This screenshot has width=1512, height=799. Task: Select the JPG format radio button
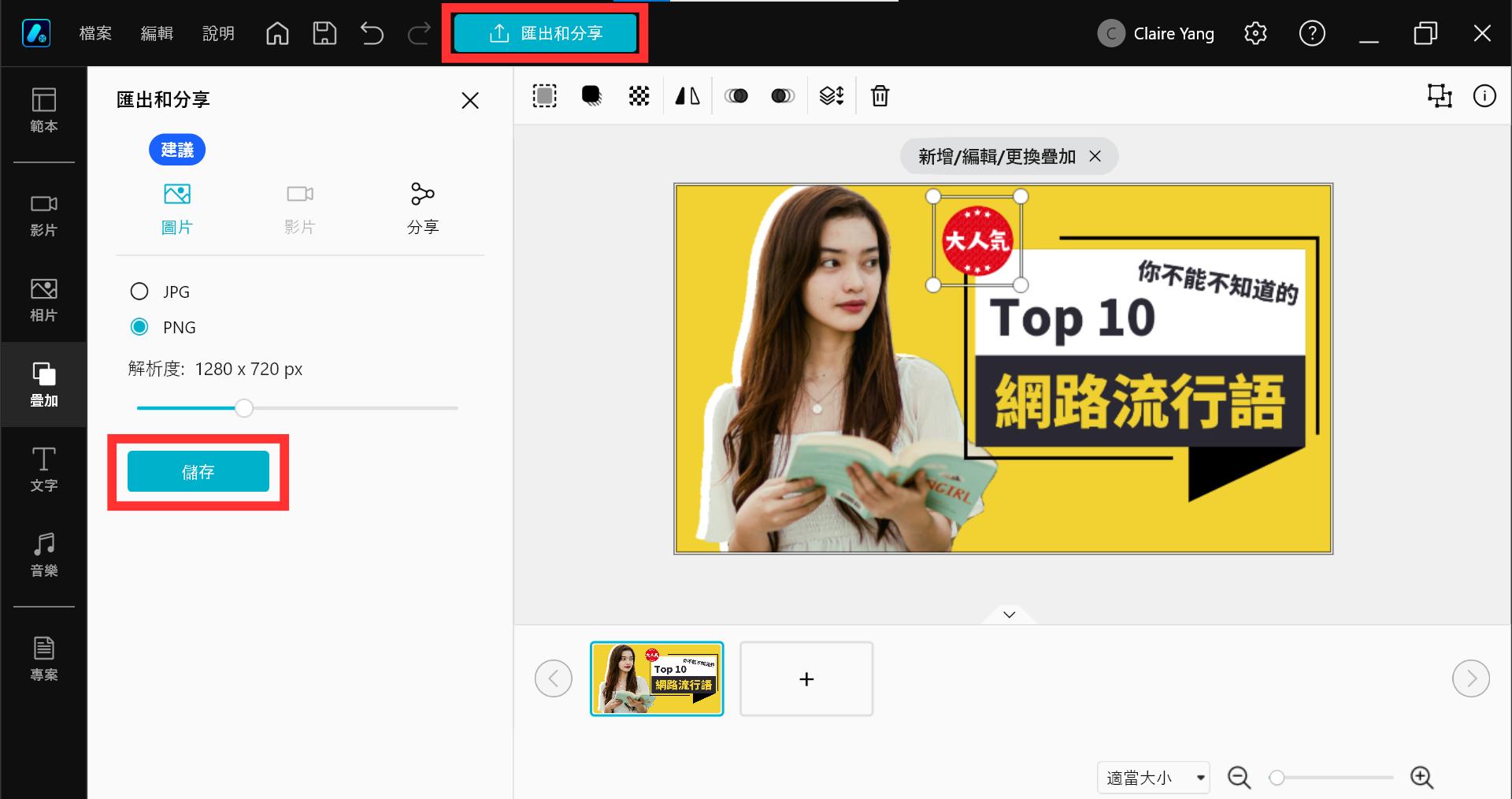click(139, 292)
